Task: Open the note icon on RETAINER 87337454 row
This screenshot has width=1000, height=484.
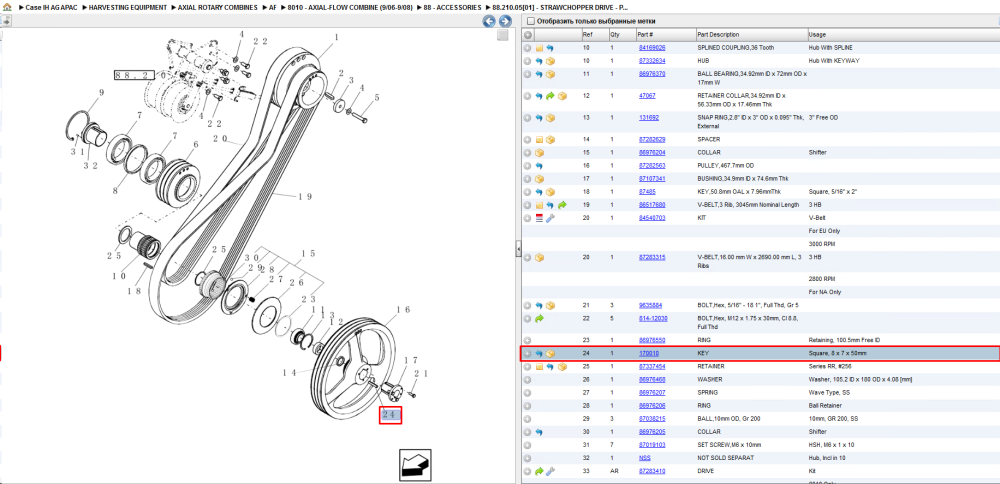Action: (539, 367)
